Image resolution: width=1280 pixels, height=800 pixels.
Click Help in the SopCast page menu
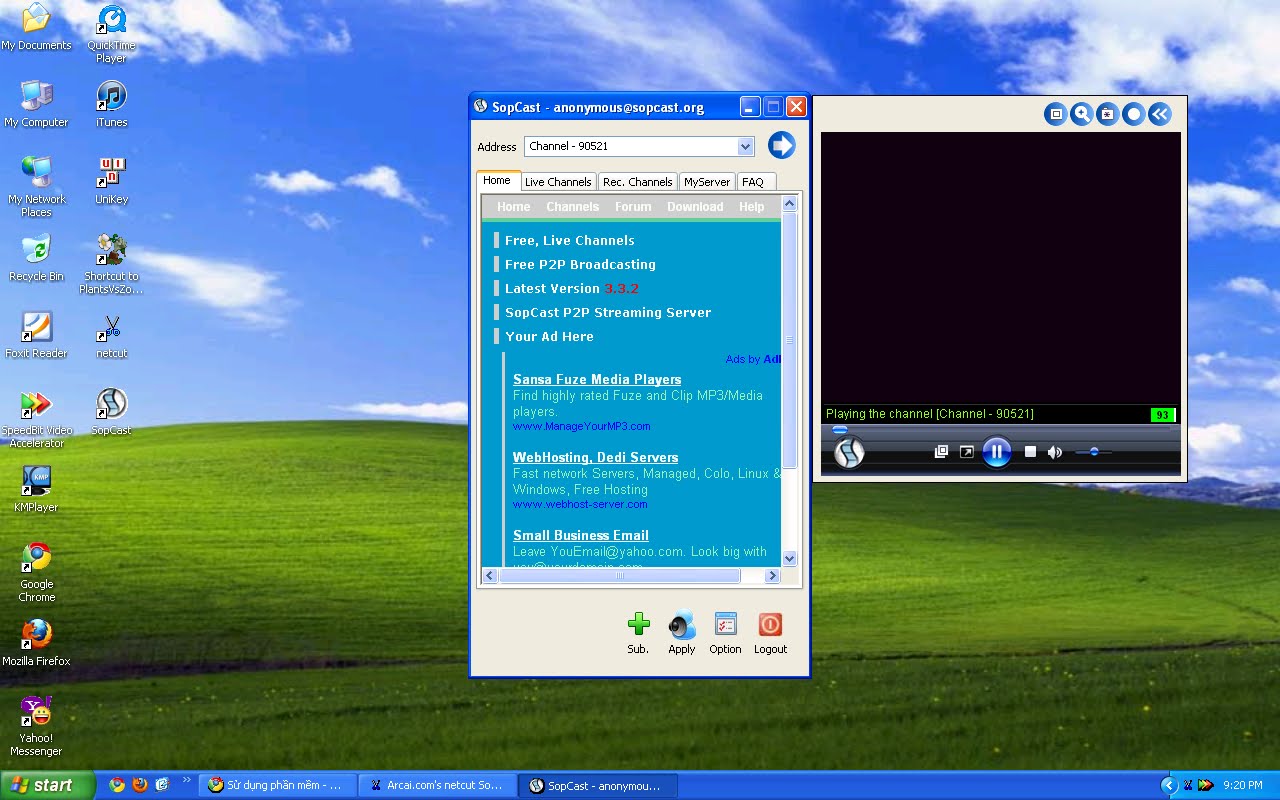pyautogui.click(x=752, y=207)
